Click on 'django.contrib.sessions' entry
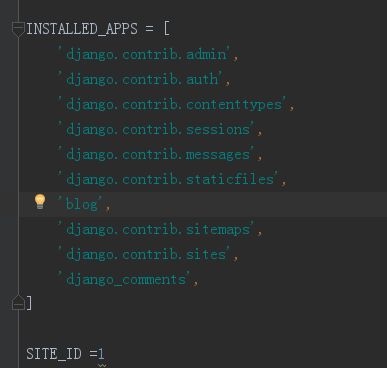387x368 pixels. click(x=156, y=129)
